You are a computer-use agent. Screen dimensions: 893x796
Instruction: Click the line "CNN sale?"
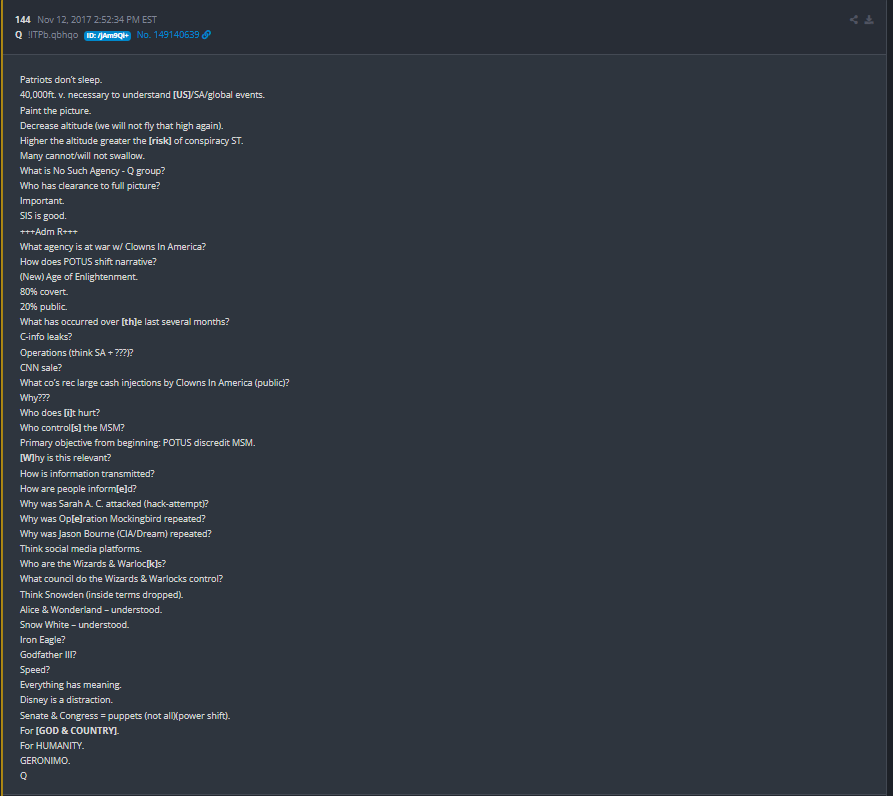pos(41,368)
